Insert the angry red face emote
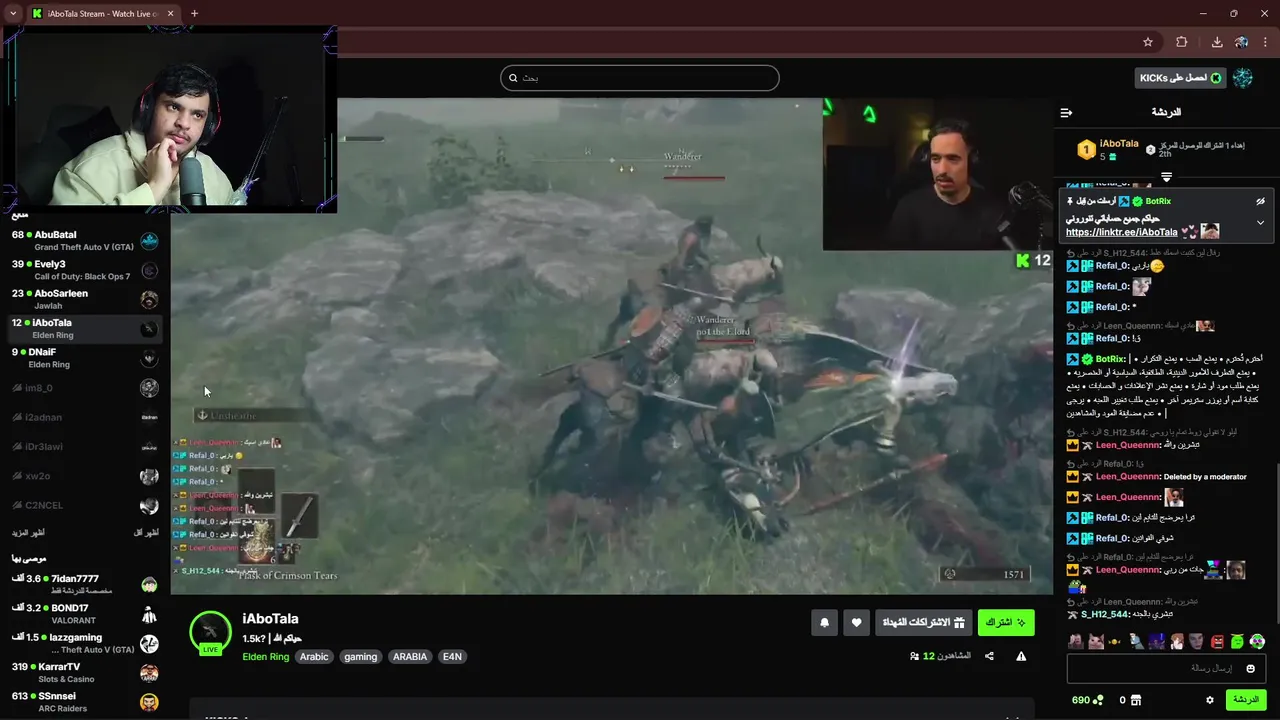 coord(1217,641)
